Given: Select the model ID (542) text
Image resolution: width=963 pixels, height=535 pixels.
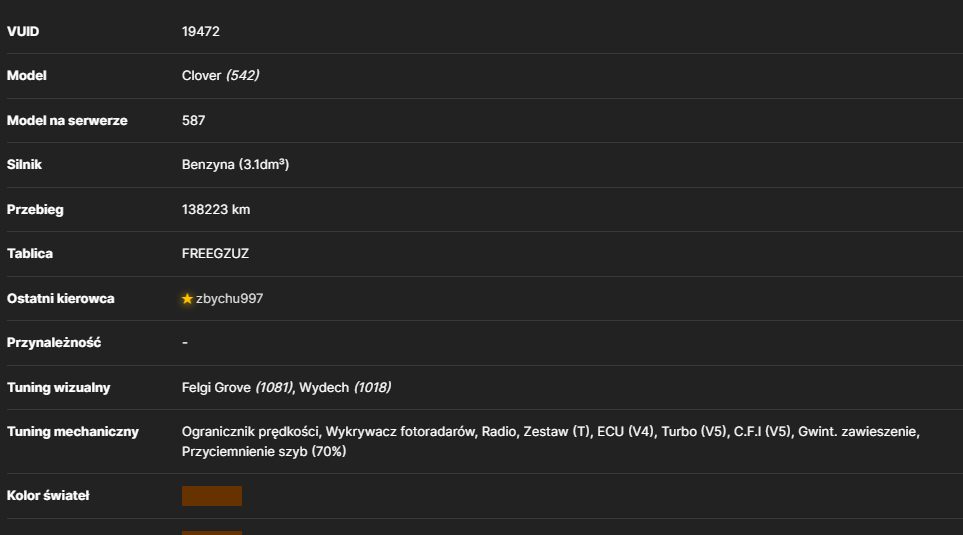Looking at the screenshot, I should point(243,76).
